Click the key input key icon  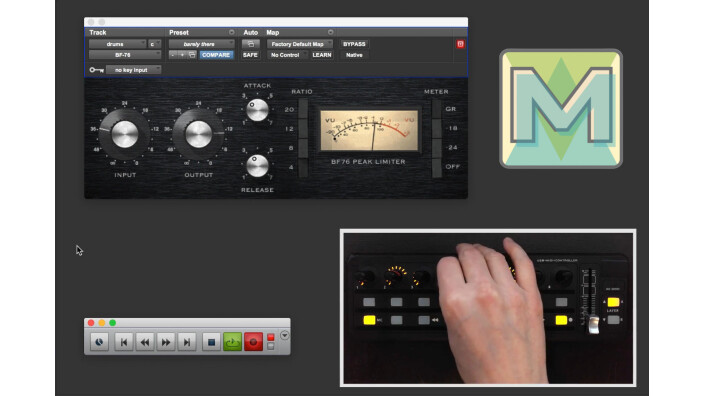(96, 70)
